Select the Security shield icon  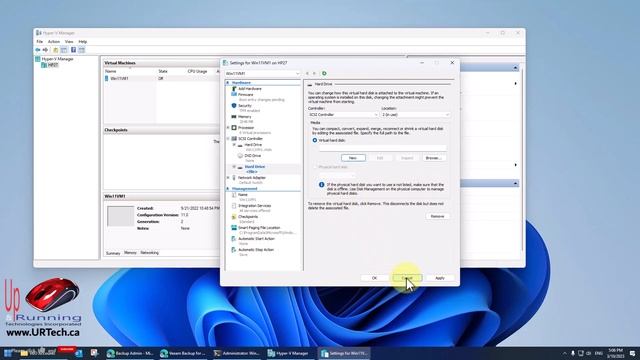tap(234, 105)
